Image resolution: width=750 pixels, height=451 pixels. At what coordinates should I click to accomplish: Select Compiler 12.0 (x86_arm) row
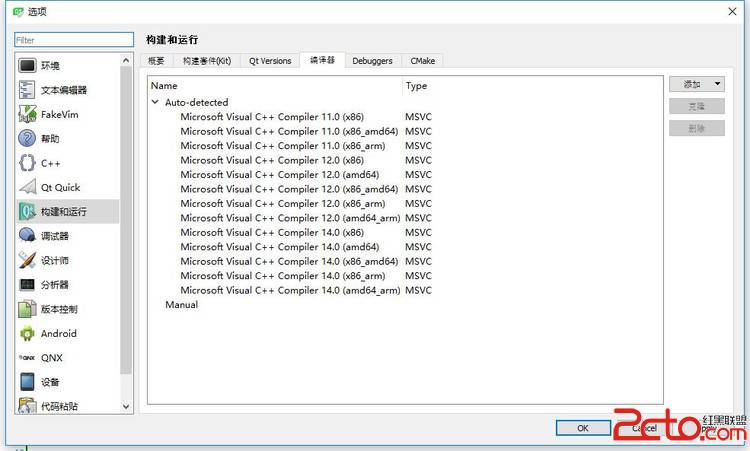click(x=405, y=203)
